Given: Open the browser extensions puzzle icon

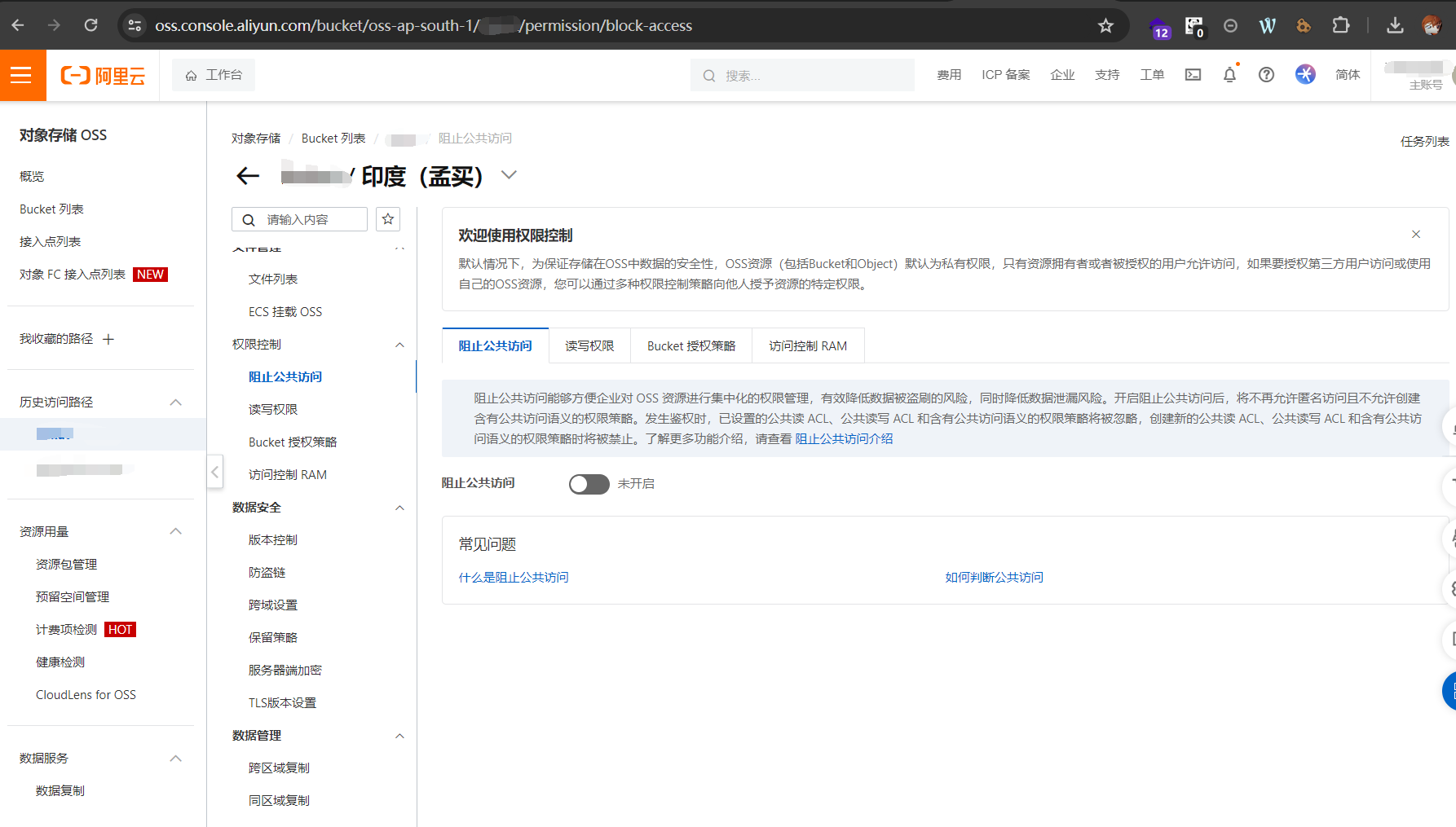Looking at the screenshot, I should click(1341, 25).
